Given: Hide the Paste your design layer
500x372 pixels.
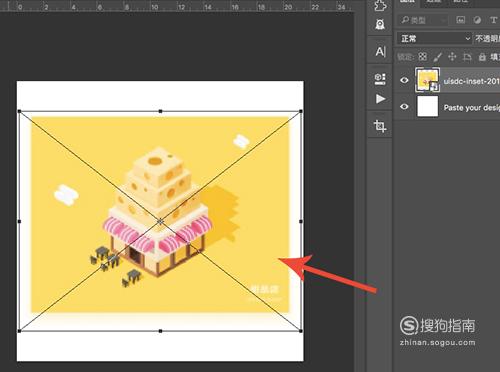Looking at the screenshot, I should (404, 107).
